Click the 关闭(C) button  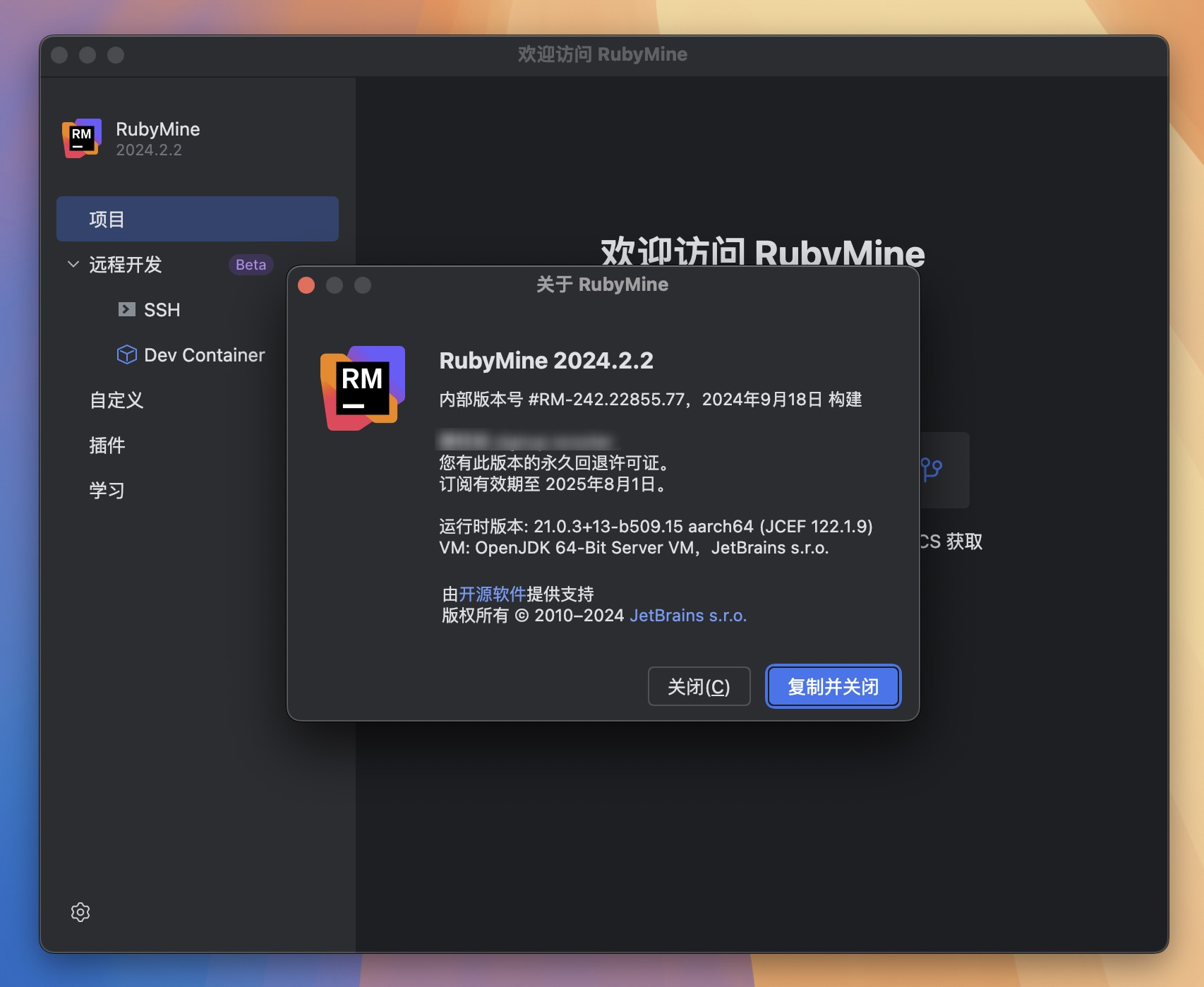(699, 686)
